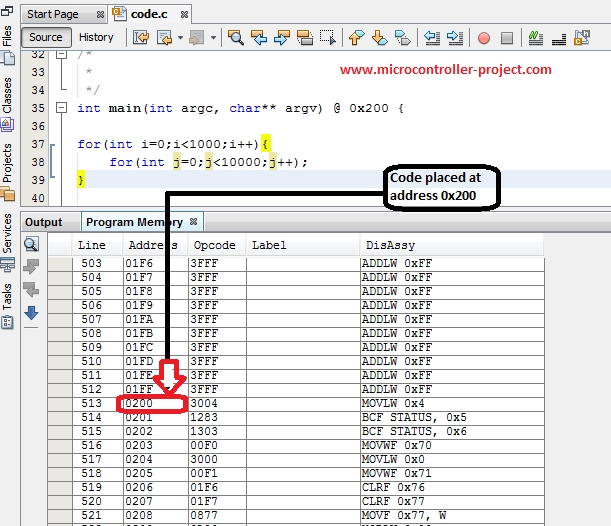The width and height of the screenshot is (611, 526).
Task: Open the Output tab
Action: (44, 222)
